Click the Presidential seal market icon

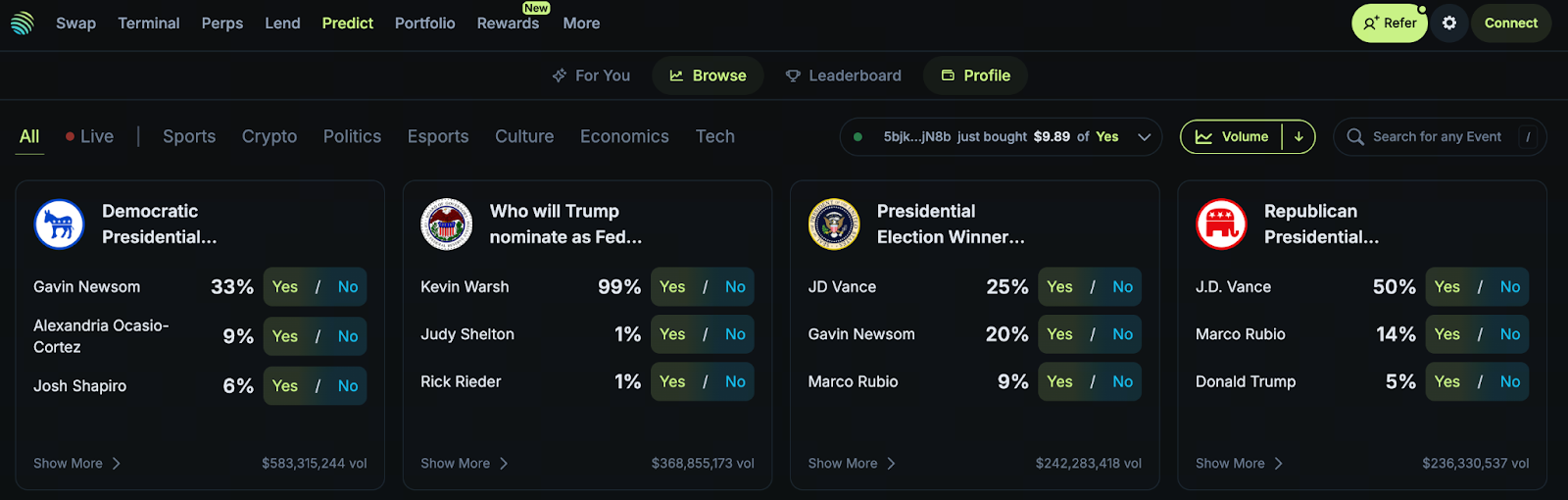tap(834, 224)
